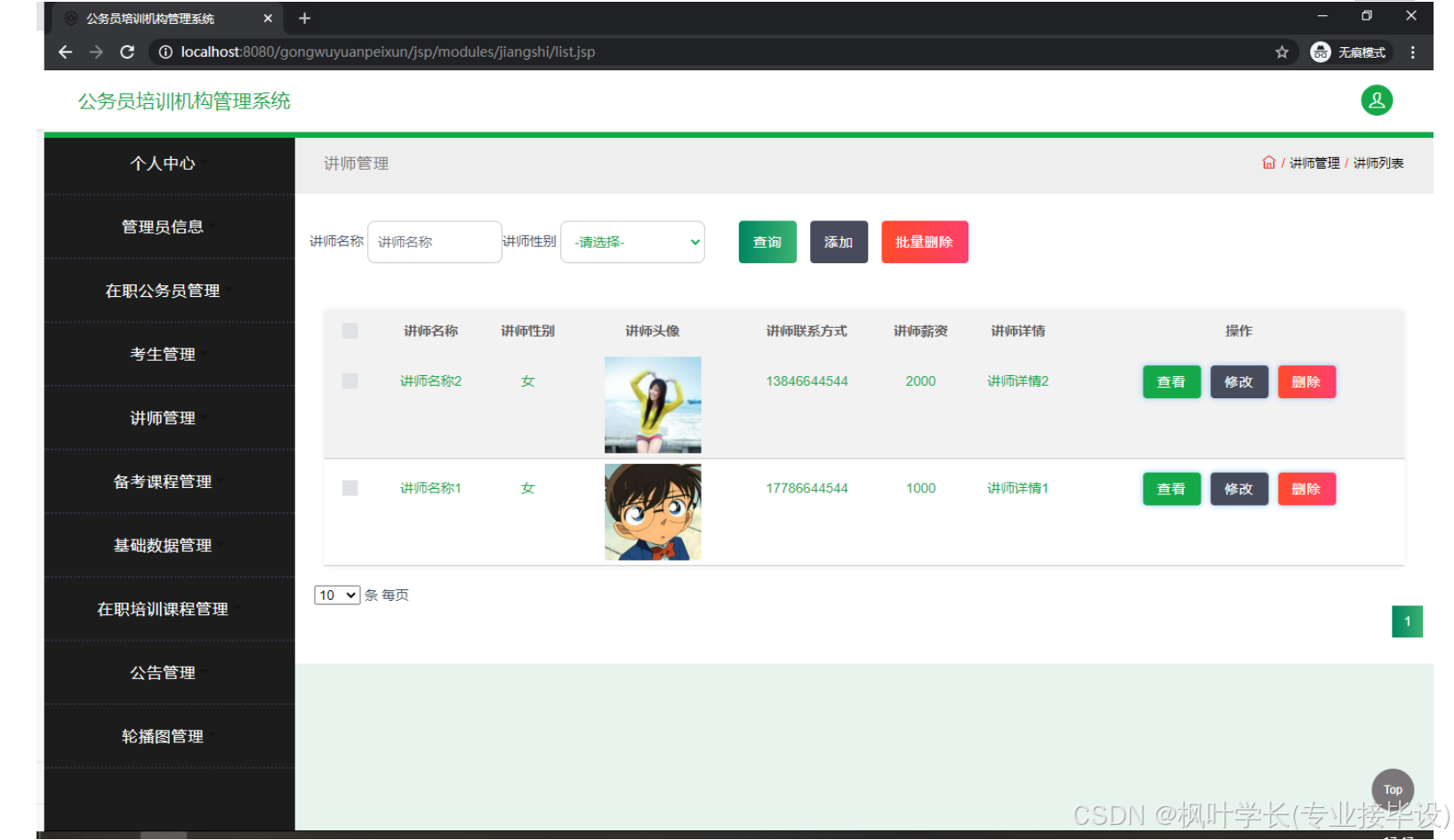Open the beach photo thumbnail of 讲师名称2
This screenshot has height=840, width=1454.
coord(653,404)
